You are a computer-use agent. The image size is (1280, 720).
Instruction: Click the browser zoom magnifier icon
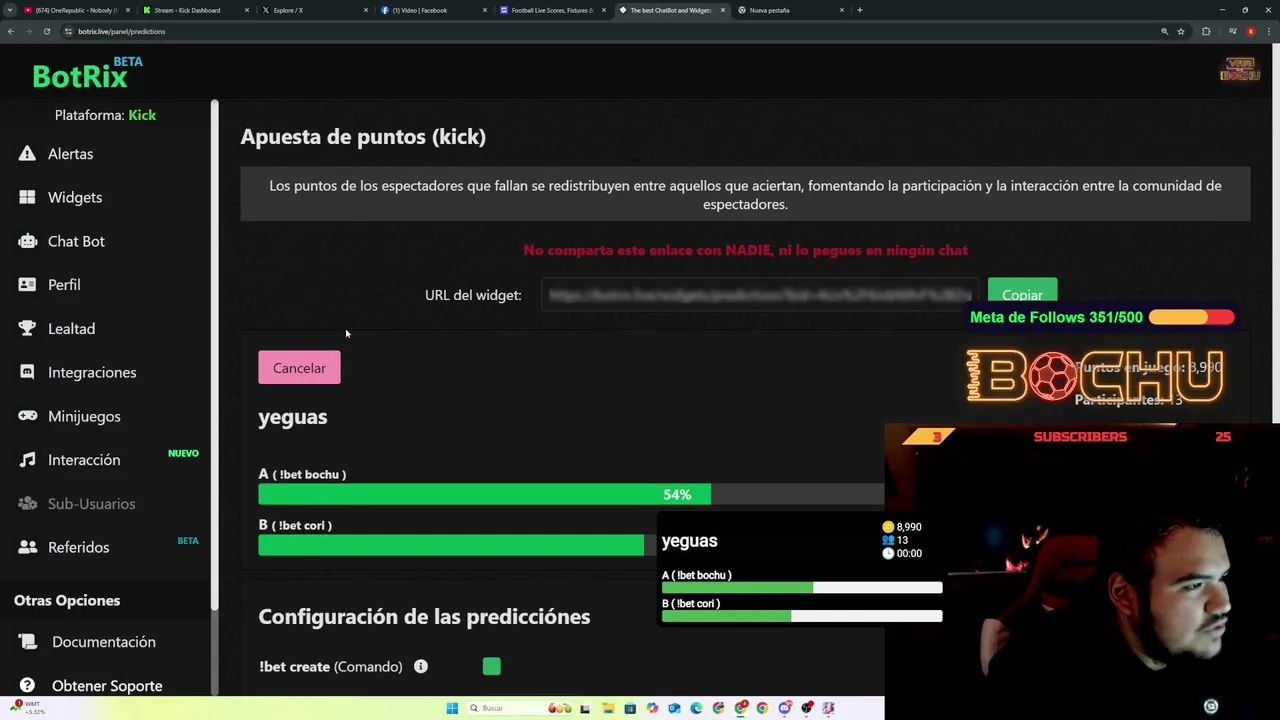[1165, 31]
